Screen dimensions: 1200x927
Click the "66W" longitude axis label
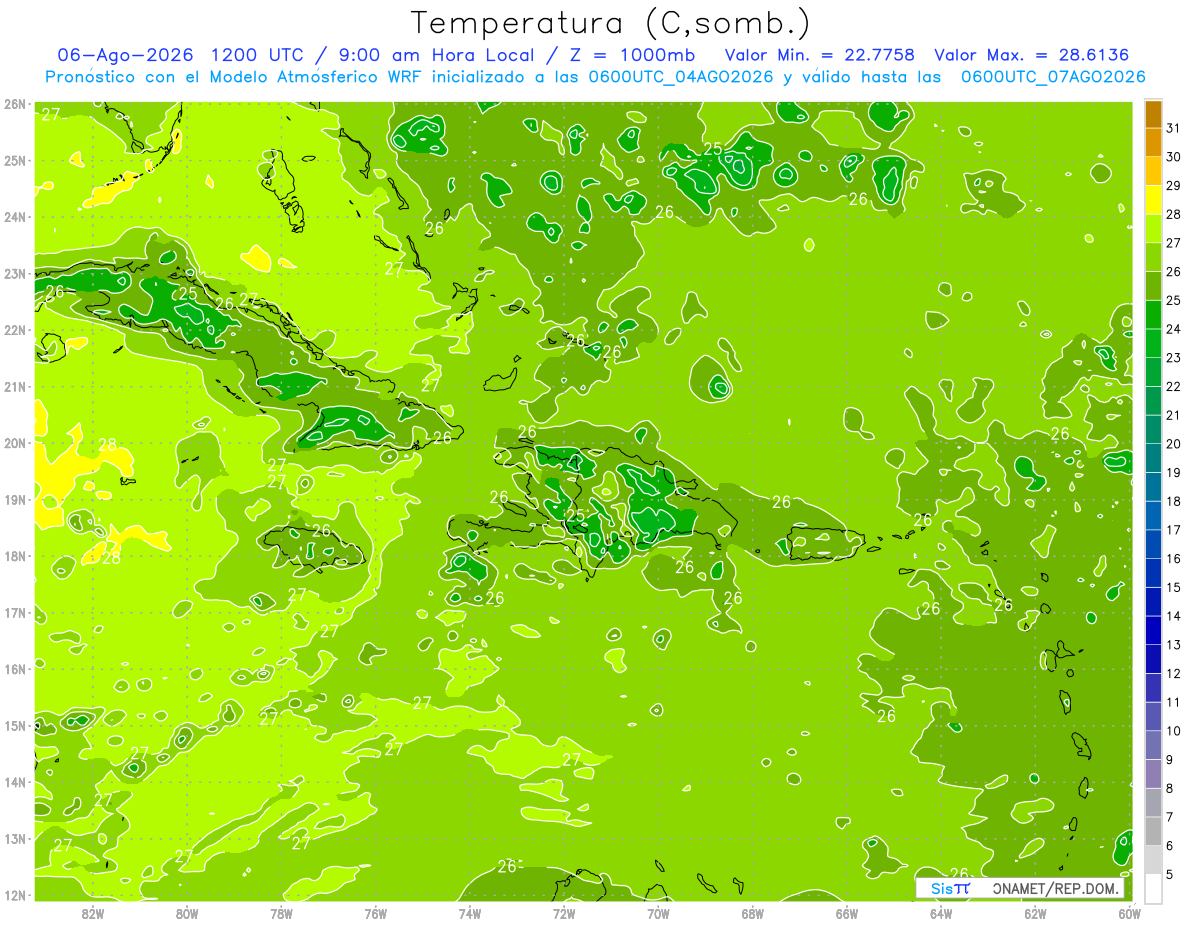(847, 913)
